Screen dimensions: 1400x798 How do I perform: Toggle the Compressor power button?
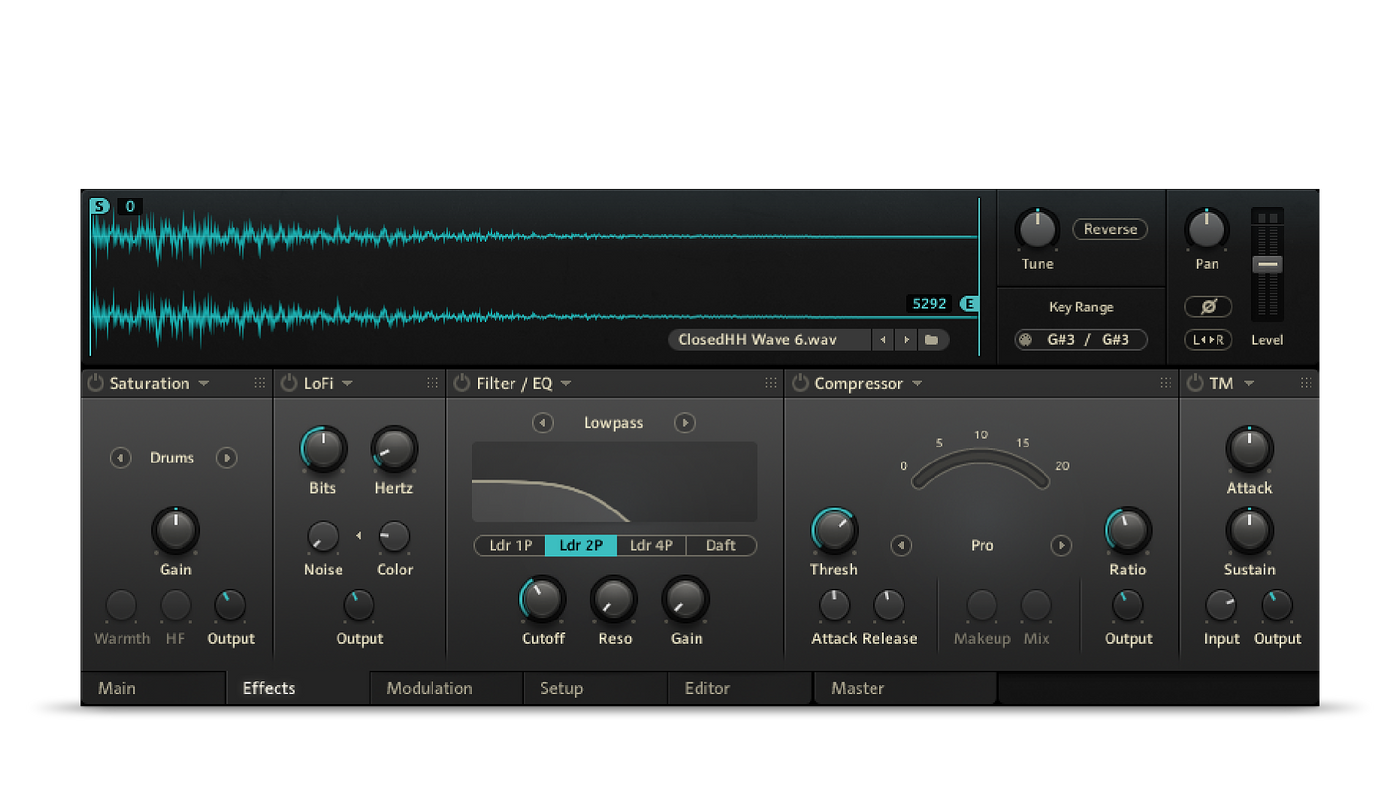pos(800,383)
